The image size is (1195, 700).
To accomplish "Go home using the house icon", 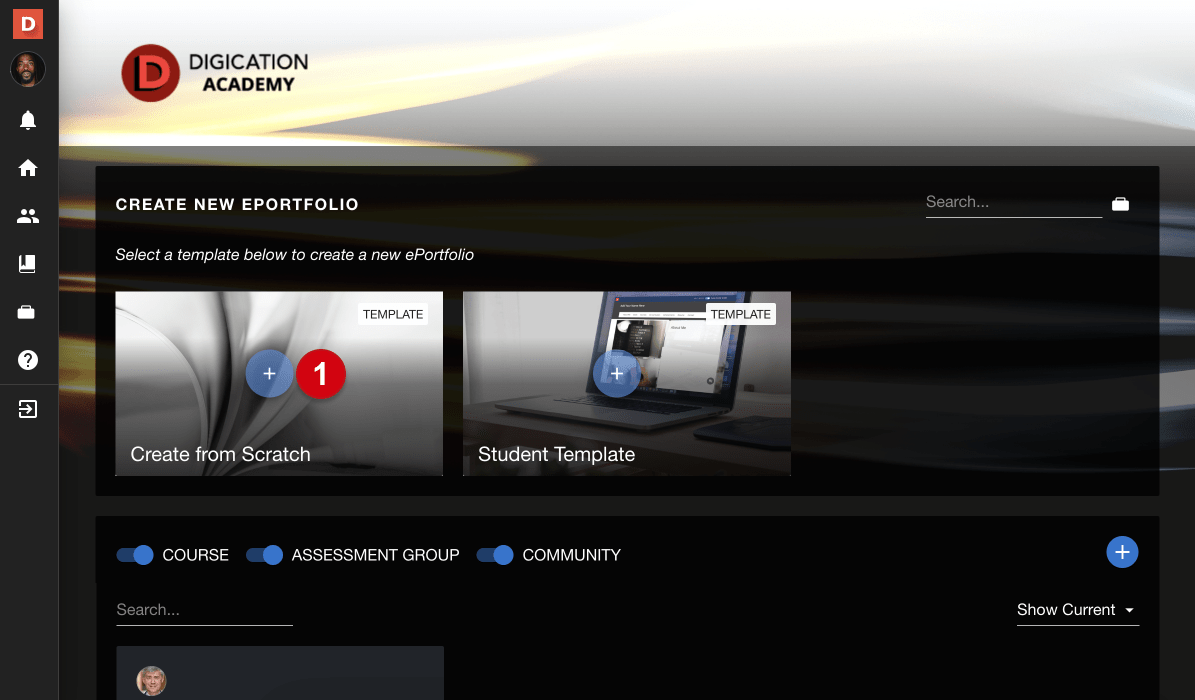I will coord(27,167).
